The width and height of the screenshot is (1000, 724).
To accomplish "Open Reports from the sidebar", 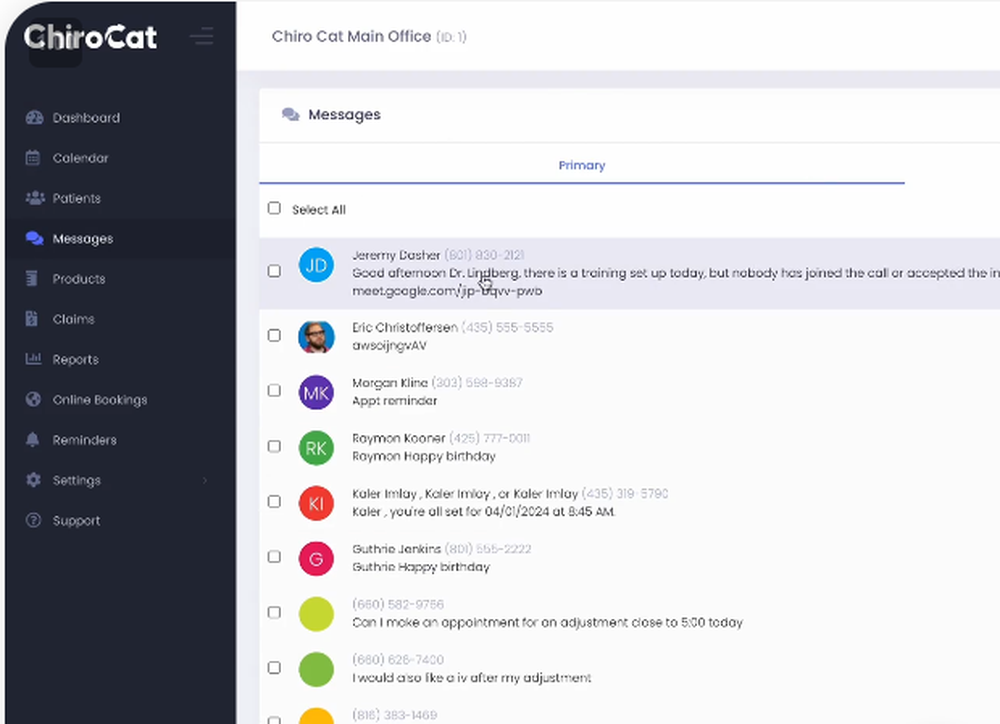I will (75, 360).
